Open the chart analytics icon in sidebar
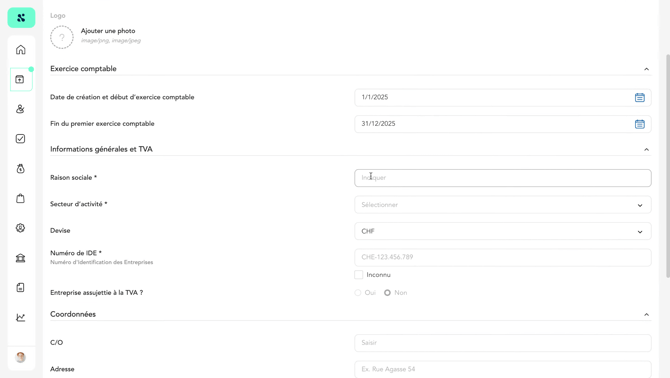This screenshot has width=670, height=378. tap(21, 317)
